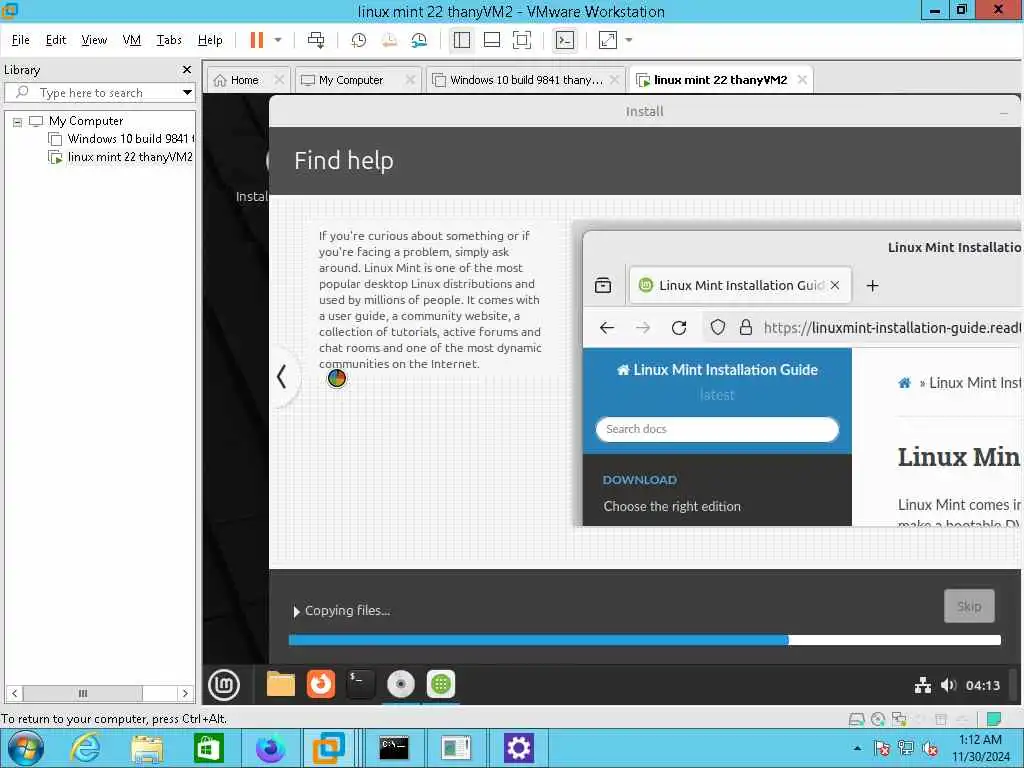Click the installation progress bar
The image size is (1024, 768).
pos(645,640)
